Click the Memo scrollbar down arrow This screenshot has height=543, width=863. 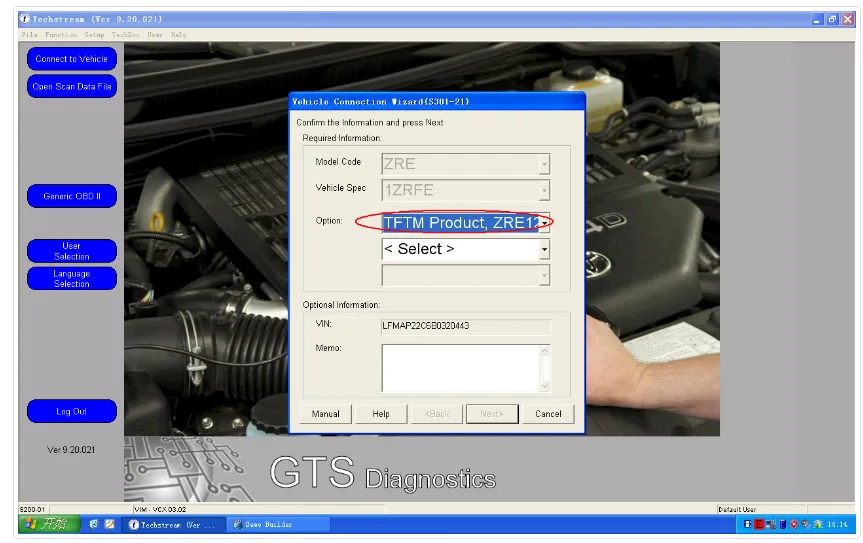[x=545, y=386]
